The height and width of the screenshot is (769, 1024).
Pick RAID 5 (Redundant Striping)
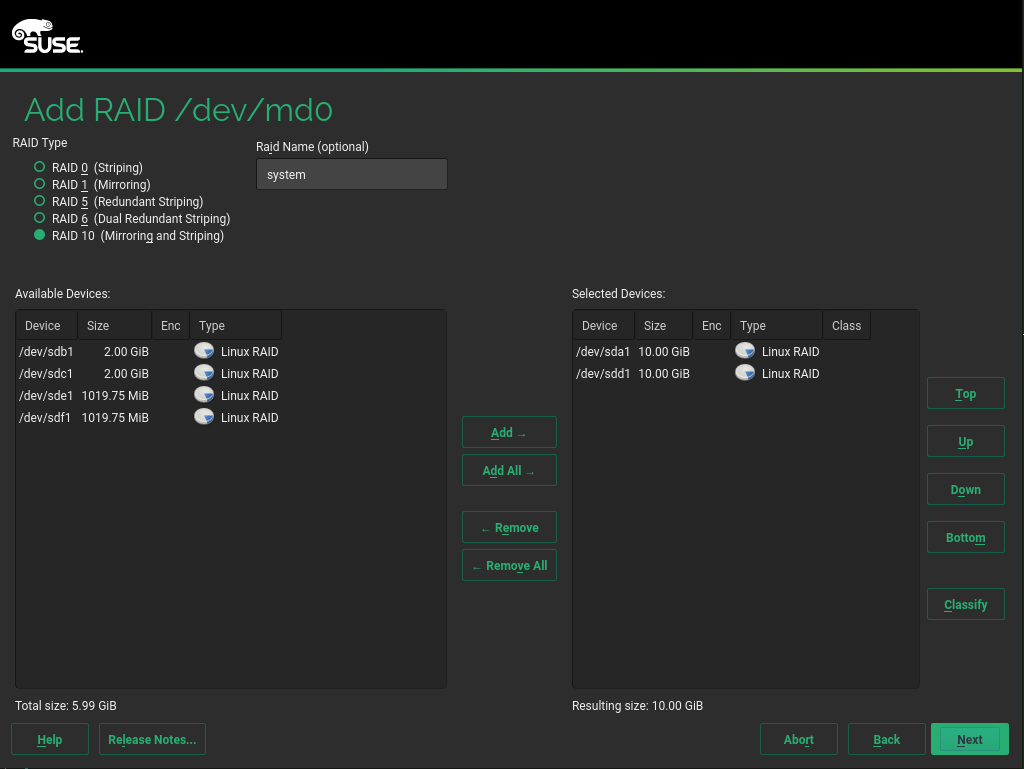pos(40,201)
